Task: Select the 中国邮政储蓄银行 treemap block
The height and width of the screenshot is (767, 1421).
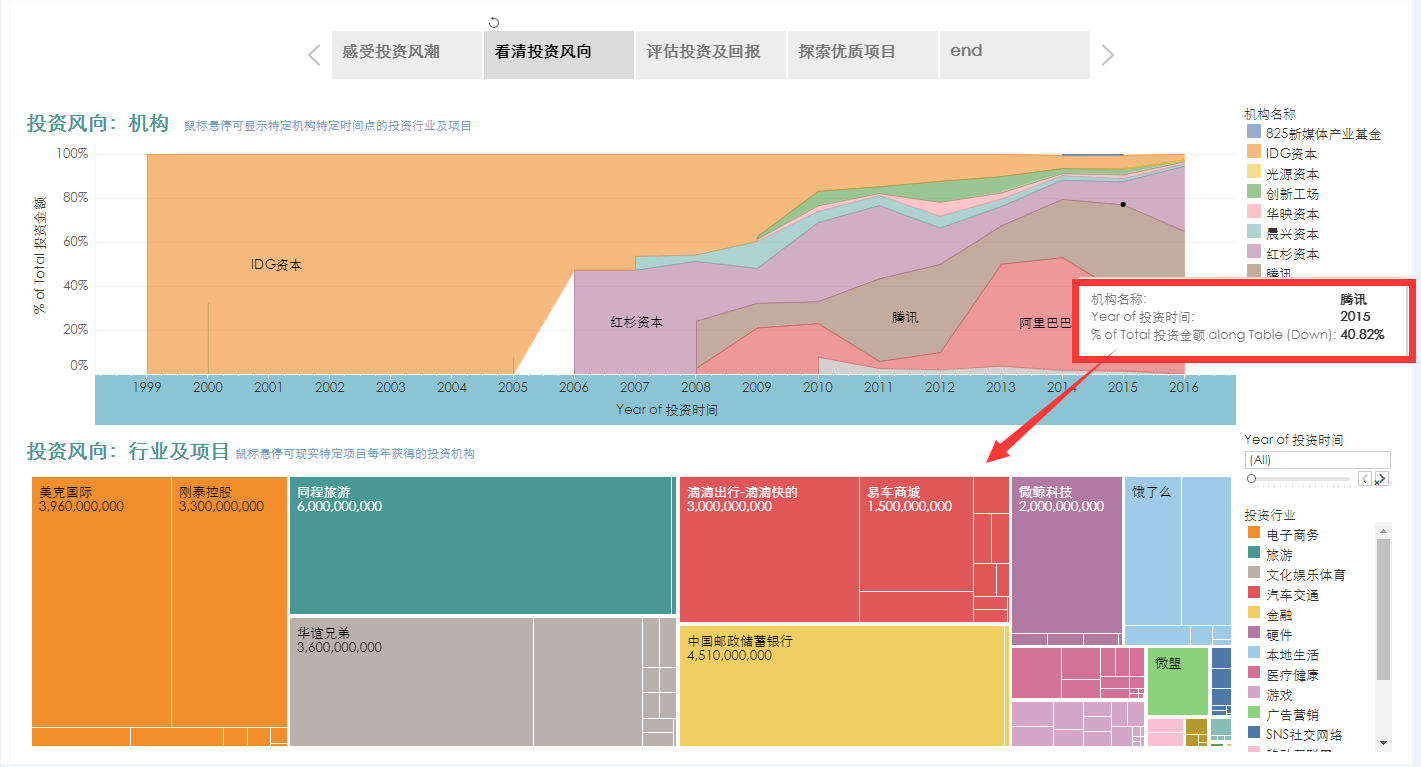Action: [x=842, y=686]
